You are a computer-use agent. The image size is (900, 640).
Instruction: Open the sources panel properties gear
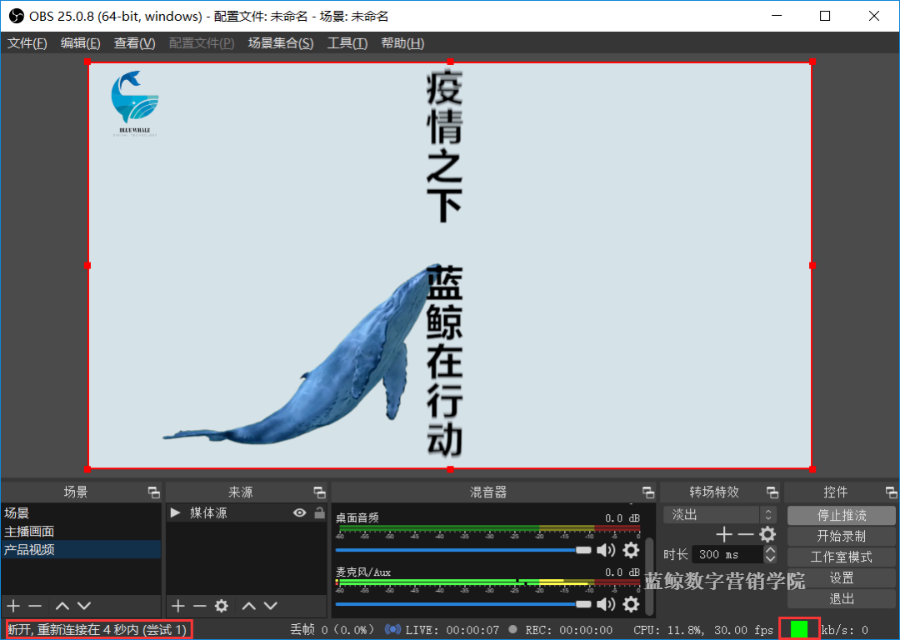[221, 605]
